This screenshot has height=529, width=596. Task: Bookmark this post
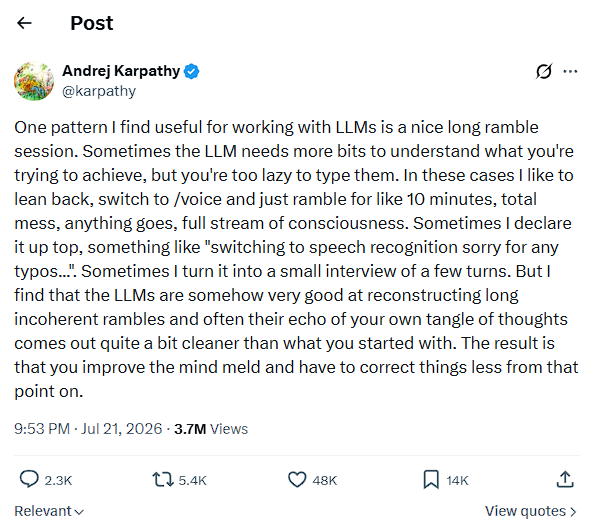tap(431, 480)
